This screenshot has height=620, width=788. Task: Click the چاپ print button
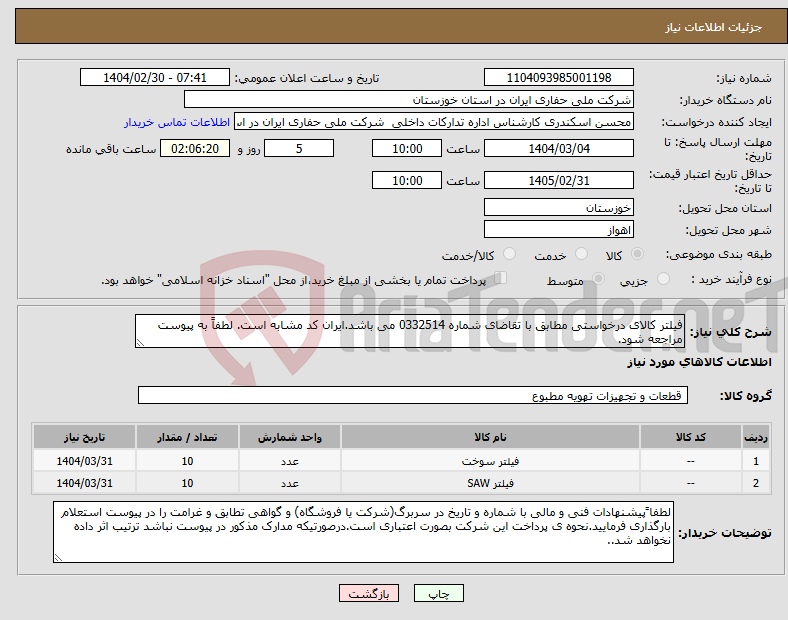coord(439,593)
